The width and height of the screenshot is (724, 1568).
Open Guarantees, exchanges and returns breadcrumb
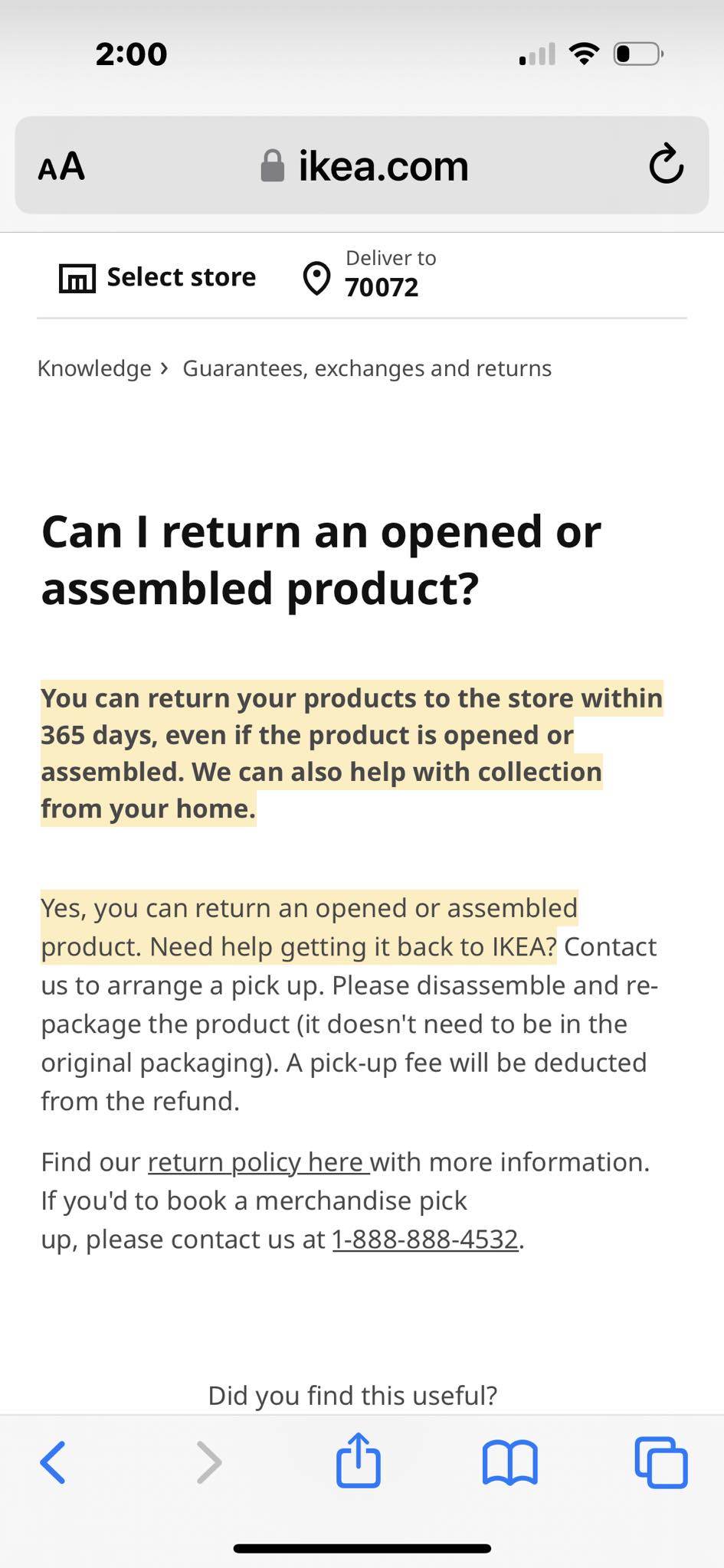point(367,368)
